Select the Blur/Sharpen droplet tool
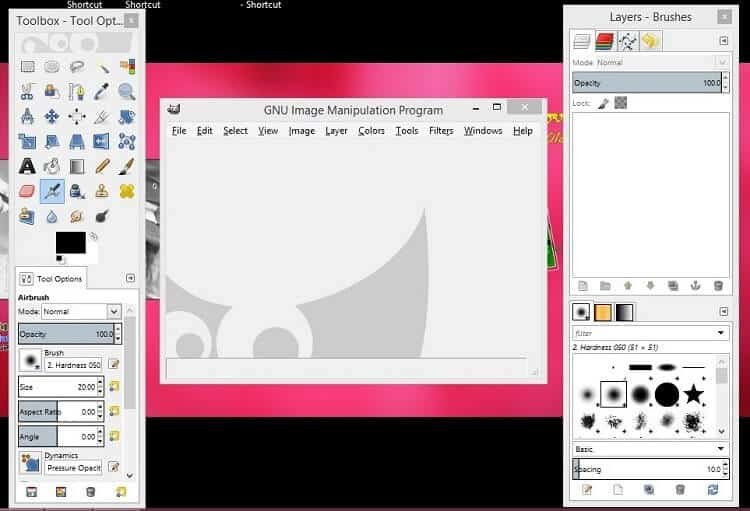750x511 pixels. [52, 217]
